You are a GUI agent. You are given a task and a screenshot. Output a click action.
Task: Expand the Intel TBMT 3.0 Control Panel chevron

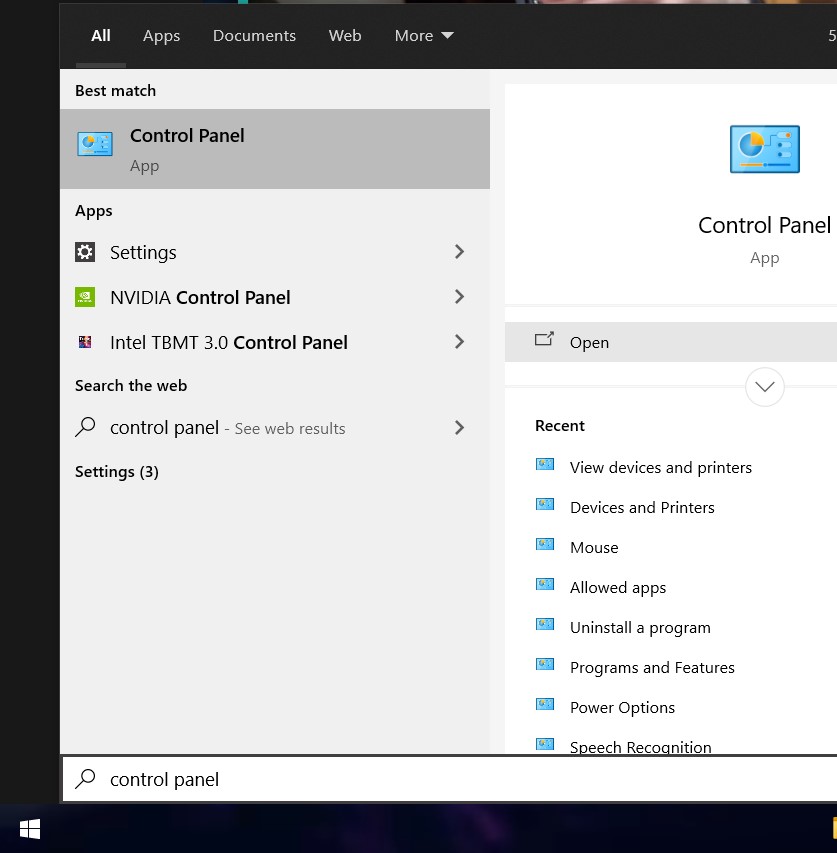pyautogui.click(x=460, y=342)
